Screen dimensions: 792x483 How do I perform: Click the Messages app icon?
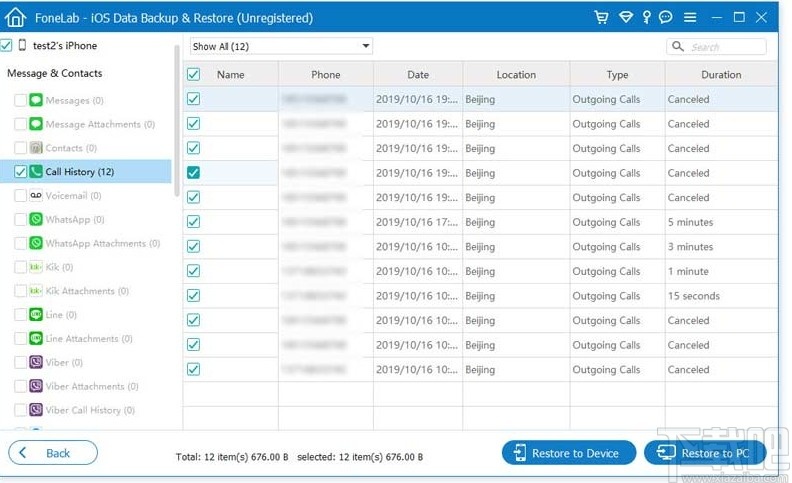click(x=36, y=100)
